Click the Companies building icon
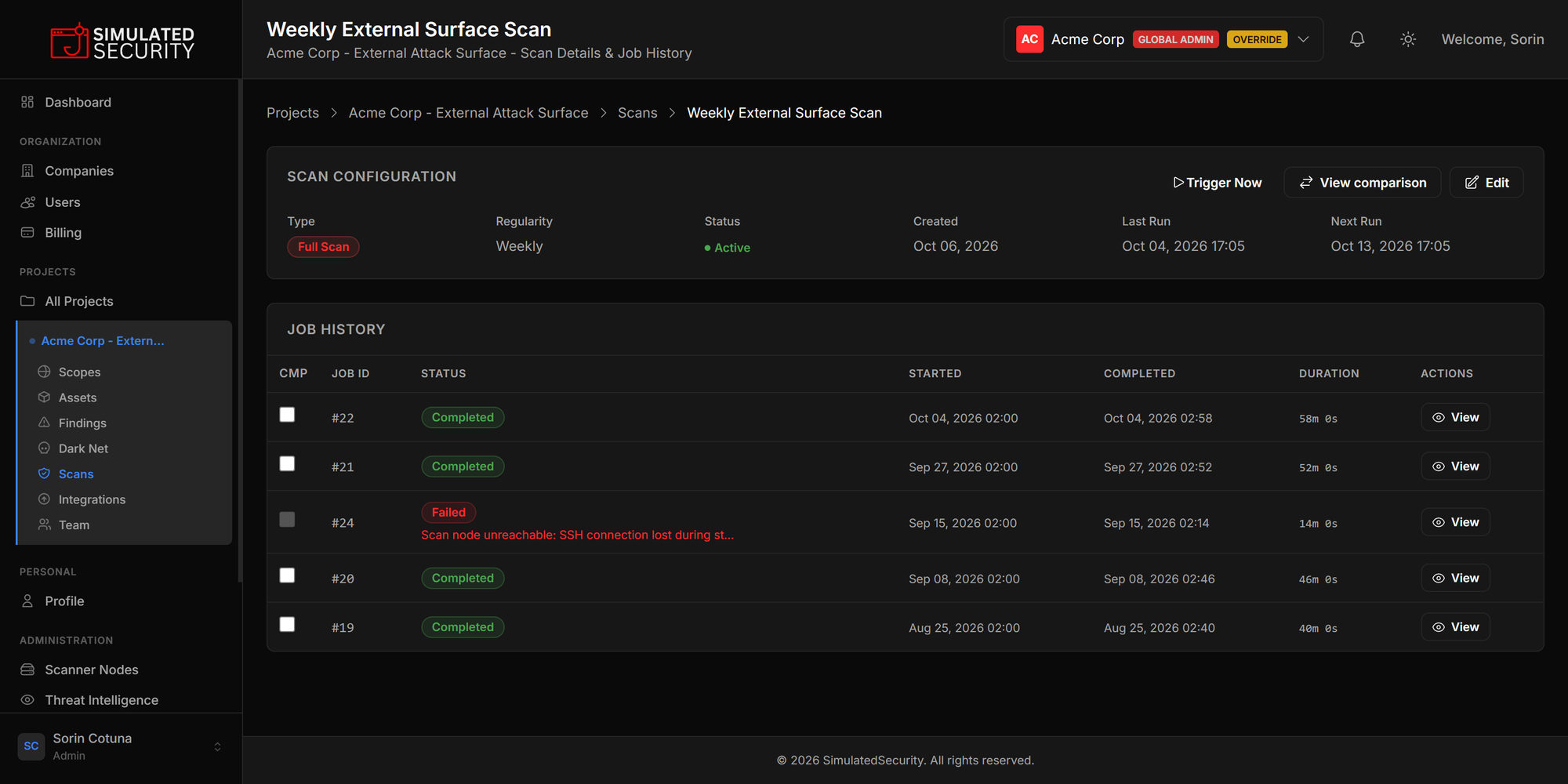Viewport: 1568px width, 784px height. pos(27,171)
